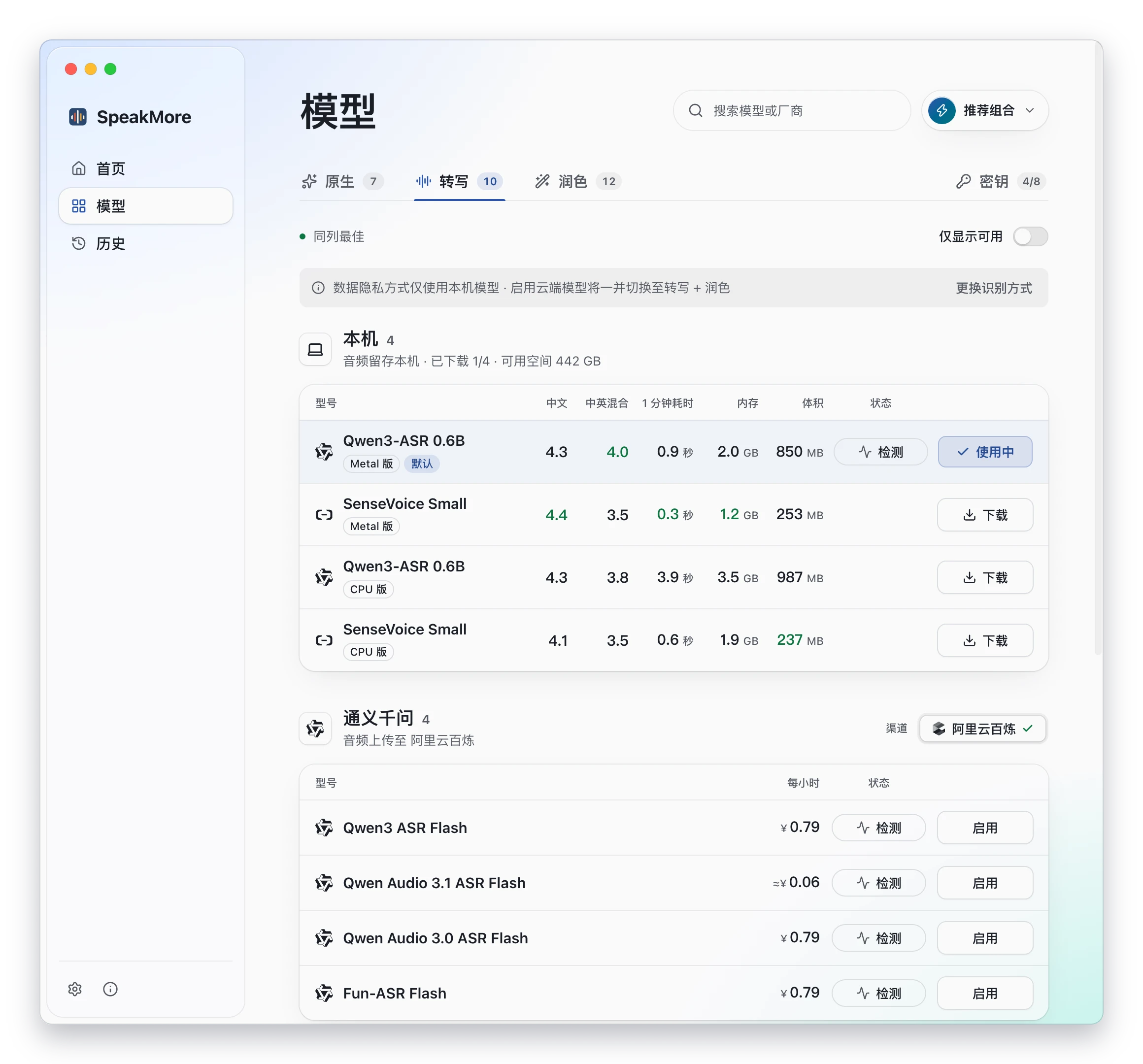The width and height of the screenshot is (1143, 1064).
Task: Open the 密钥 4/8 tab
Action: pyautogui.click(x=1001, y=182)
